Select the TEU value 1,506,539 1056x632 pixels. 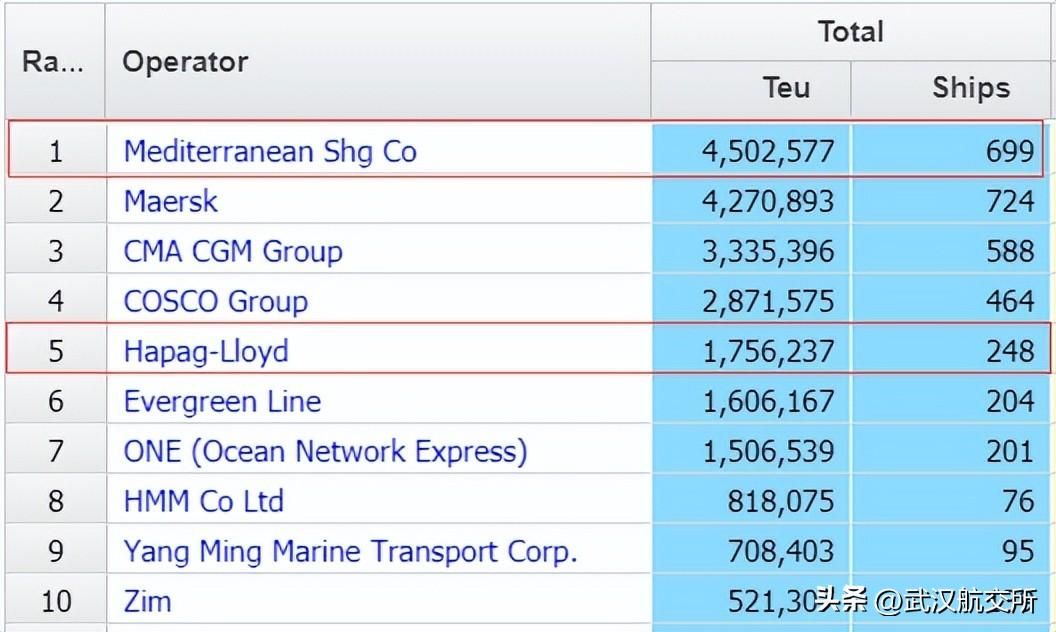(x=768, y=451)
